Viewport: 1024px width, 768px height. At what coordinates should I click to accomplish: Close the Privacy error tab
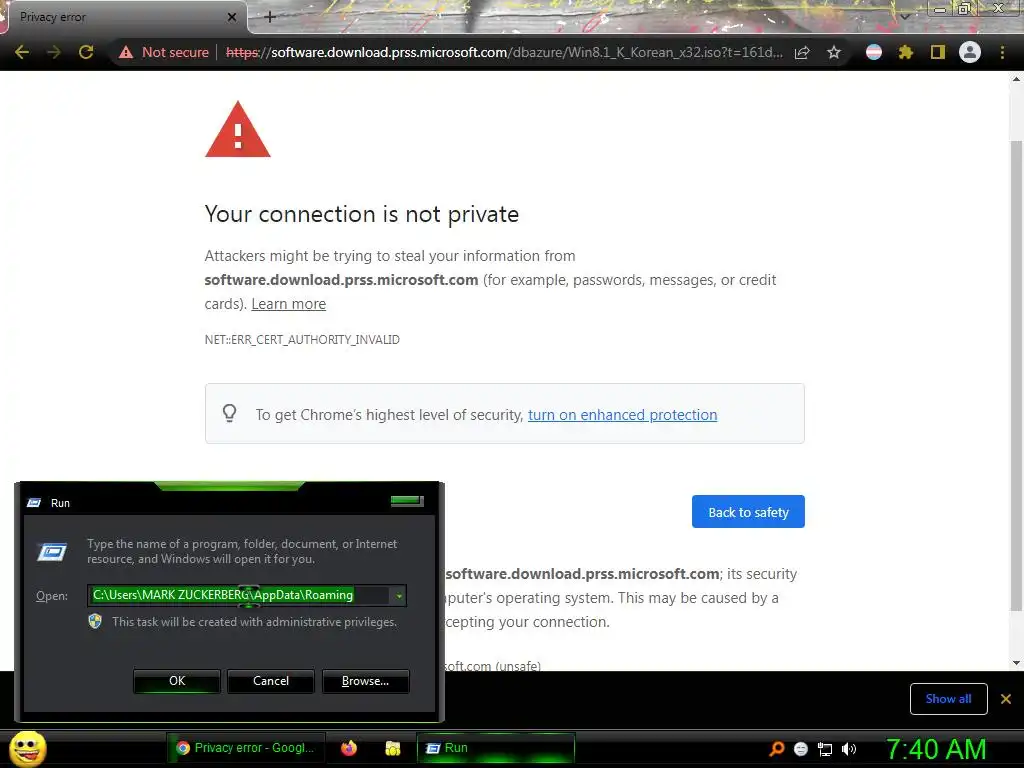tap(232, 18)
